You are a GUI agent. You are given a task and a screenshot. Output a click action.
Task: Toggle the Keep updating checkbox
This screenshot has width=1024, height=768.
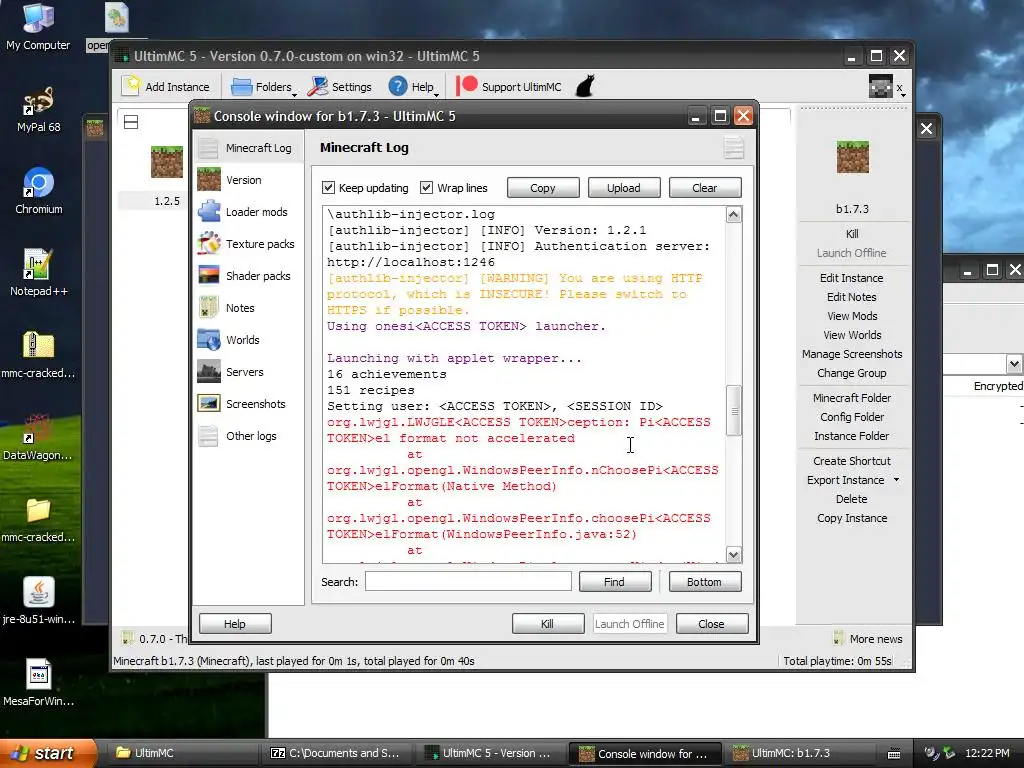click(328, 187)
